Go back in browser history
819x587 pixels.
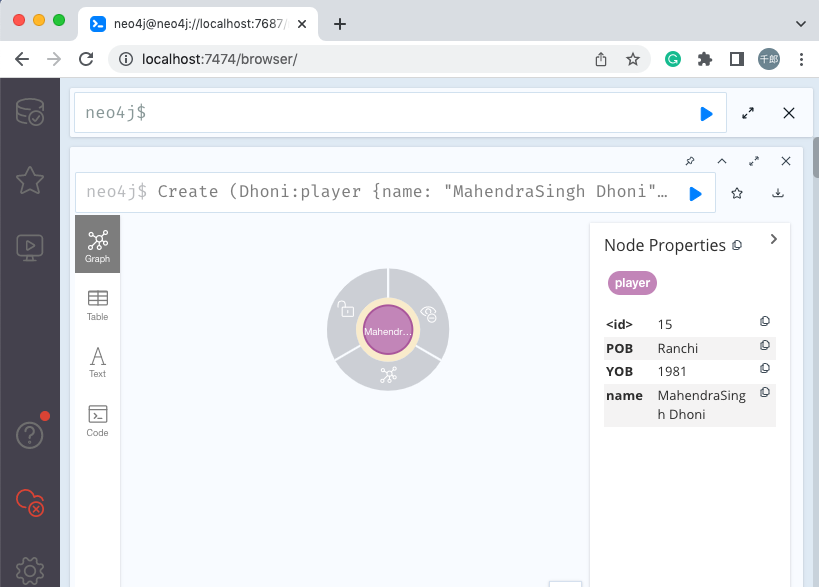click(x=22, y=59)
